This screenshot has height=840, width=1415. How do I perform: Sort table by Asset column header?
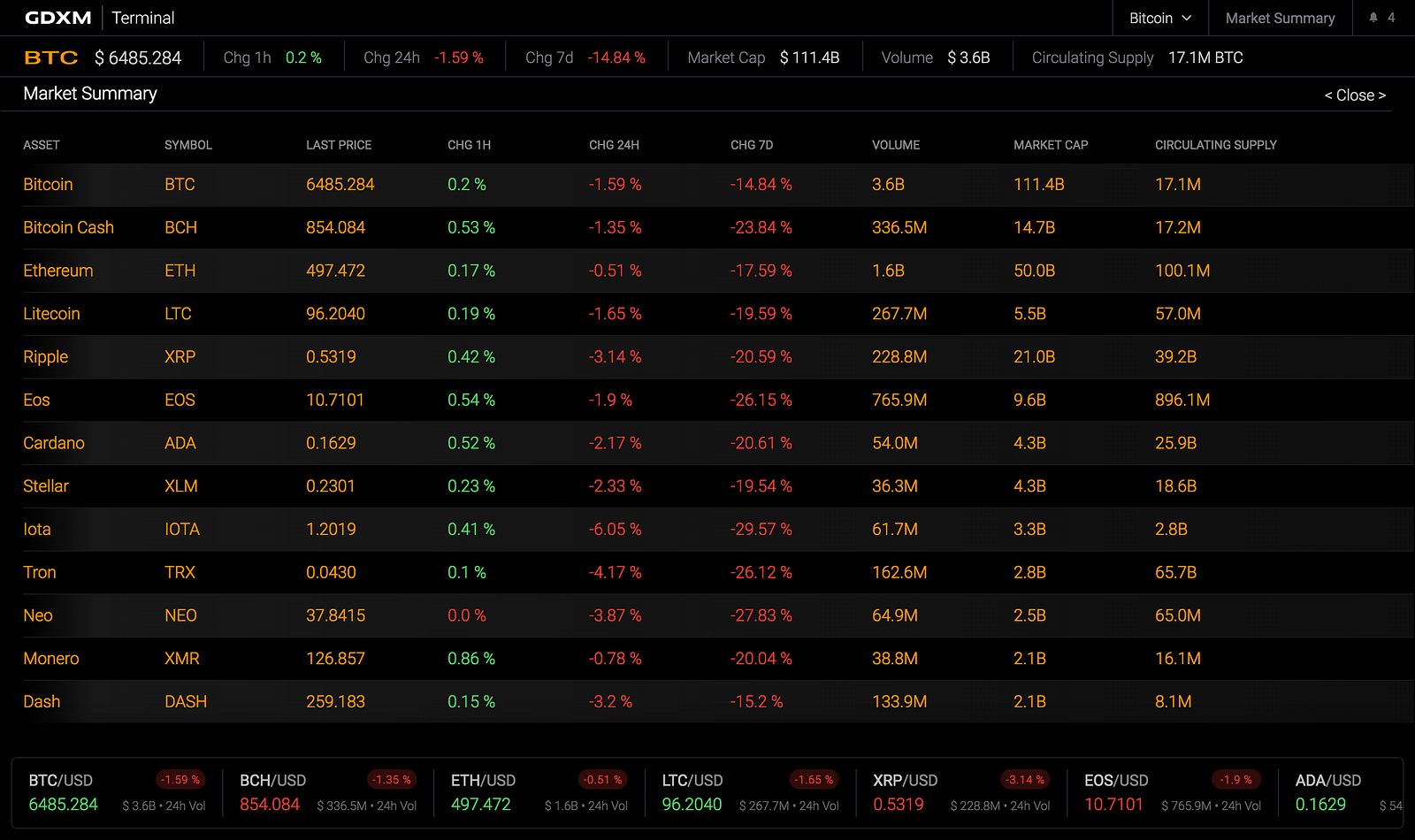click(x=42, y=145)
